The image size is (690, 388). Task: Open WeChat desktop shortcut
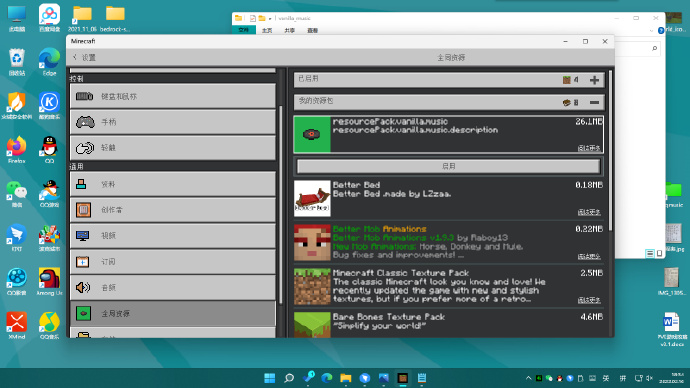[x=17, y=194]
